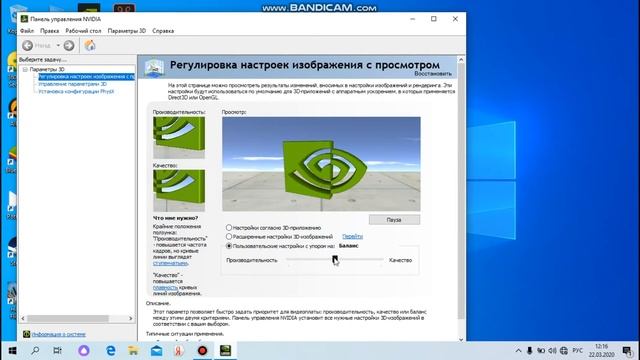
Task: Select Расширенные настройки 3D-изображений radio button
Action: [229, 237]
